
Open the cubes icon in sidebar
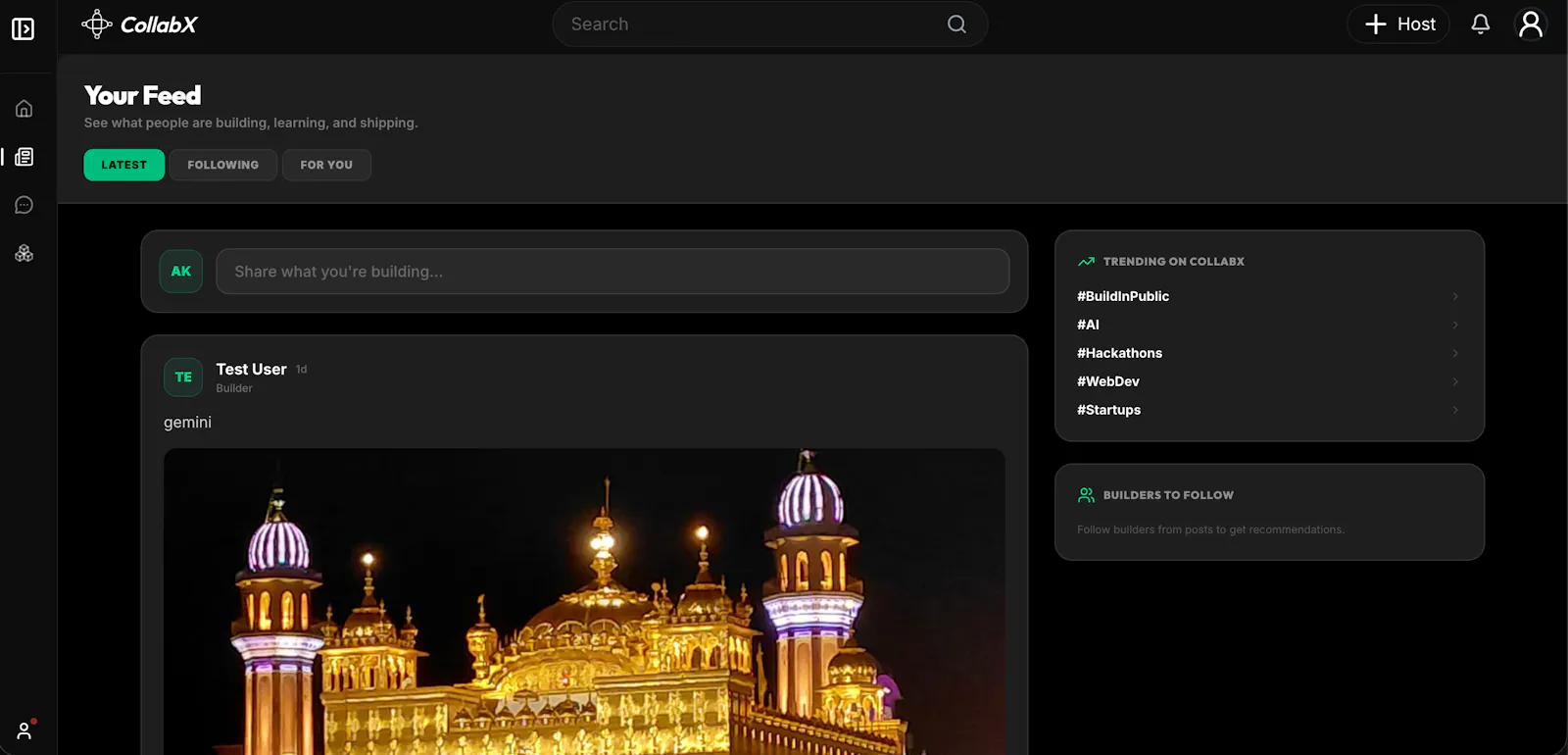click(x=24, y=253)
